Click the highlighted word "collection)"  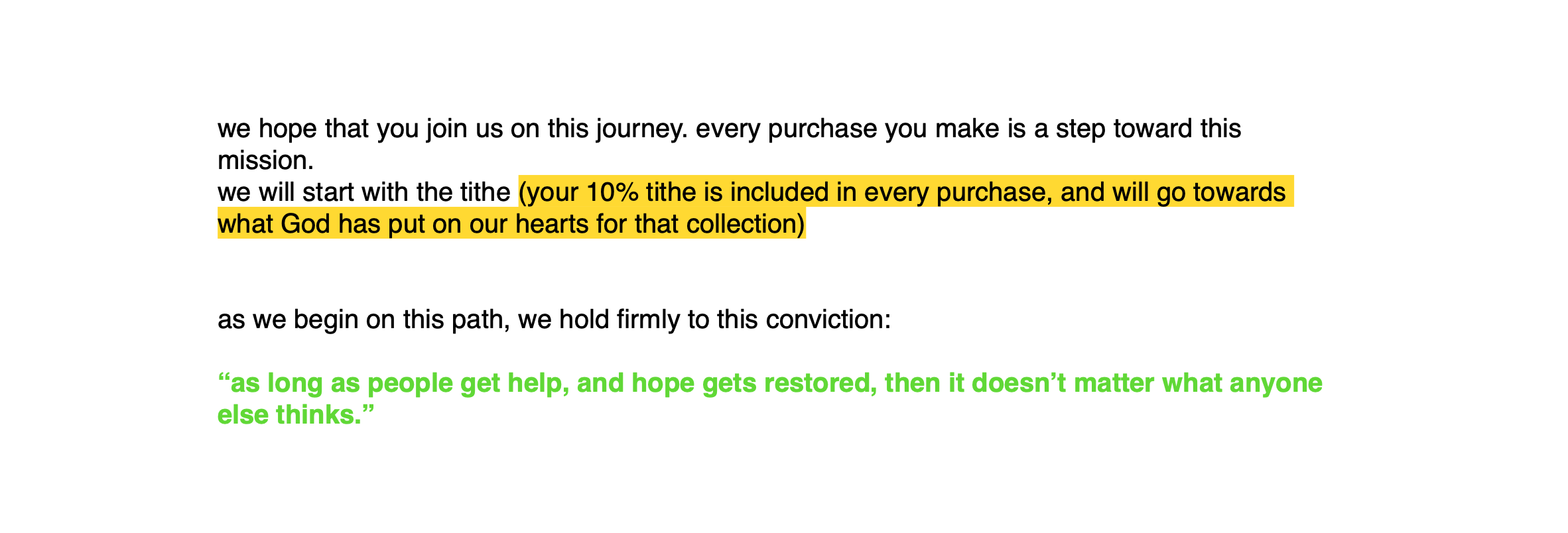click(x=746, y=224)
